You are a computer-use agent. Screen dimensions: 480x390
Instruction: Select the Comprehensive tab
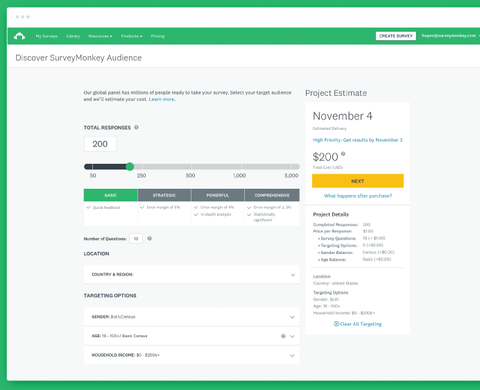tap(272, 195)
